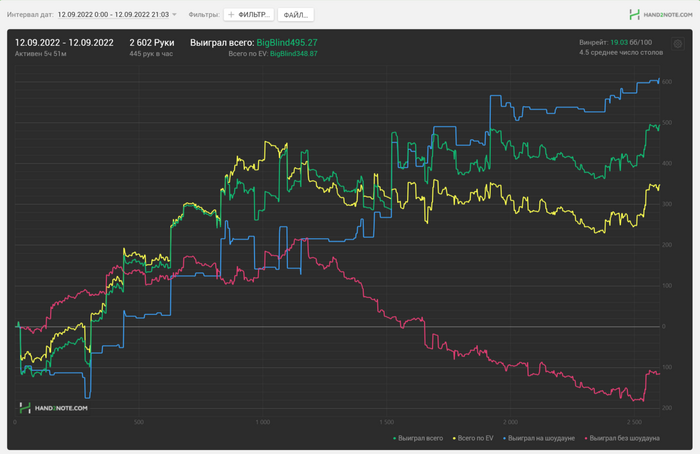Click the BigBlind495.27 total won value

click(287, 43)
